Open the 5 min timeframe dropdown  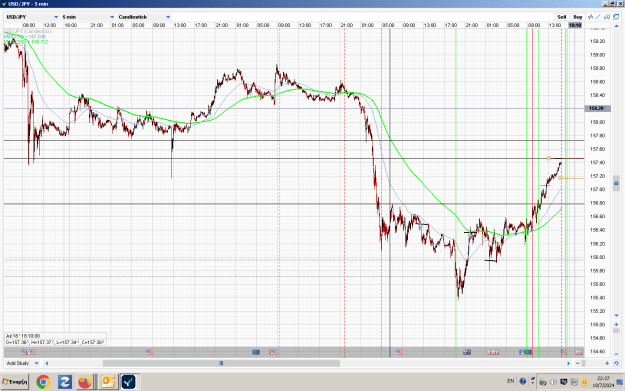tap(88, 17)
